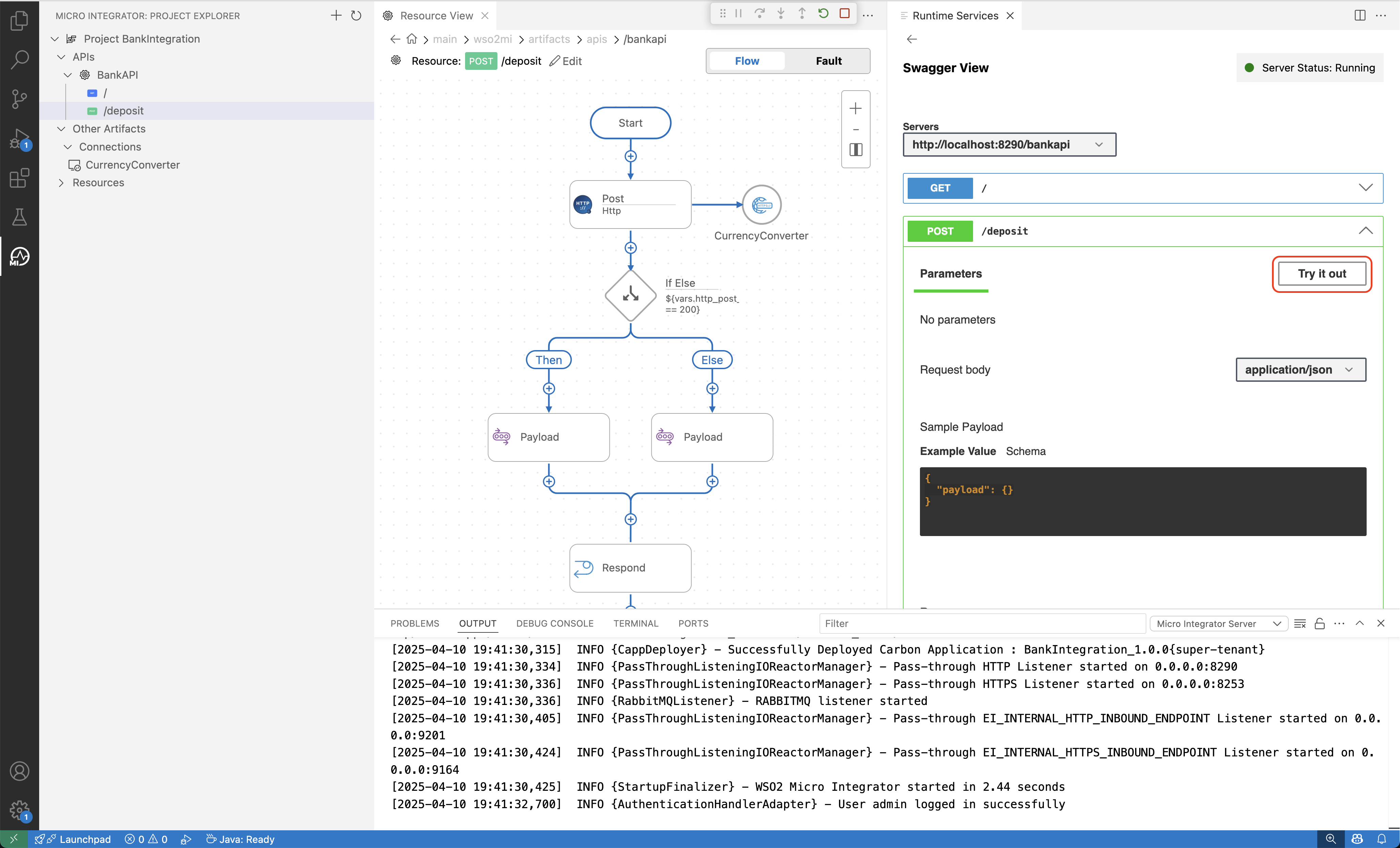Viewport: 1400px width, 848px height.
Task: Zoom out on the flow diagram
Action: 856,130
